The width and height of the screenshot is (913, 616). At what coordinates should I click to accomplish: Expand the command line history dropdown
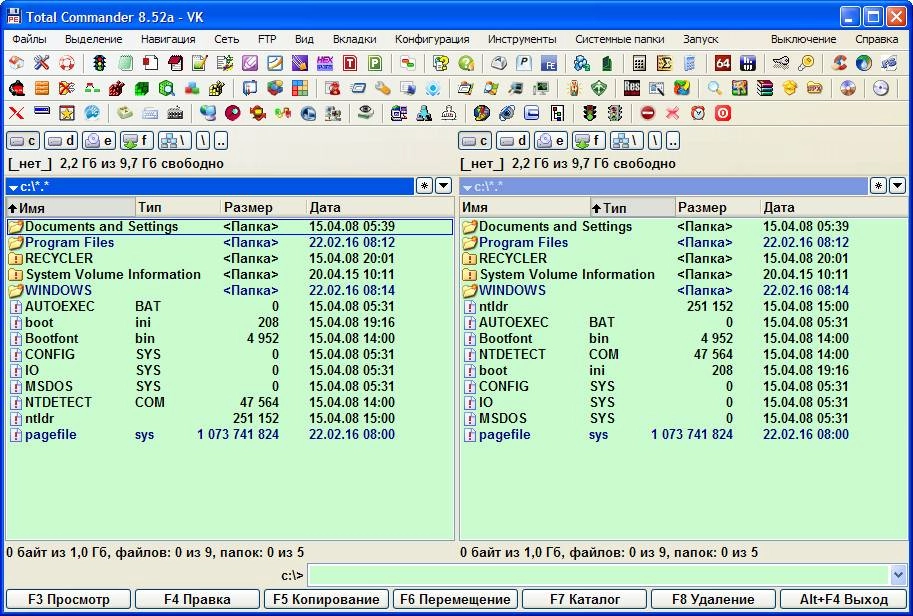[x=897, y=575]
